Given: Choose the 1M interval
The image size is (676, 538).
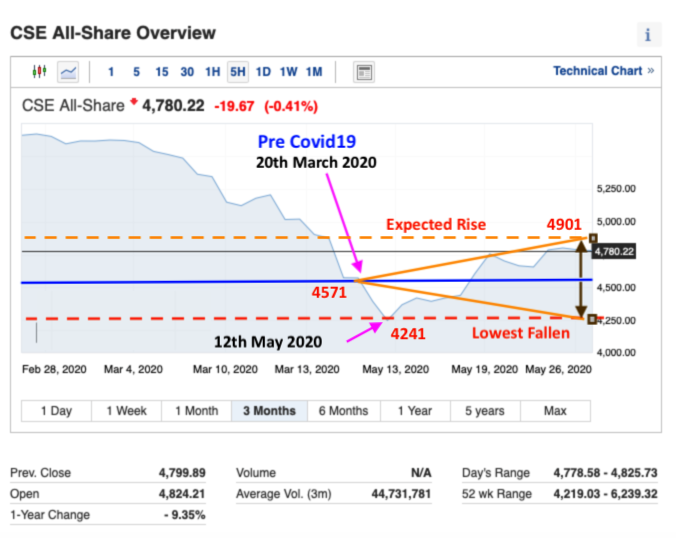Looking at the screenshot, I should pos(314,72).
